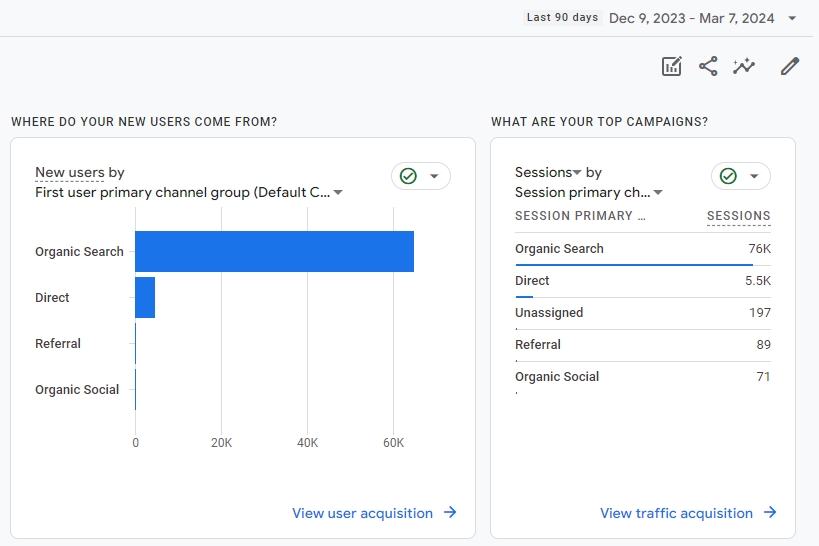
Task: Click arrow icon beside View user acquisition
Action: pyautogui.click(x=450, y=513)
